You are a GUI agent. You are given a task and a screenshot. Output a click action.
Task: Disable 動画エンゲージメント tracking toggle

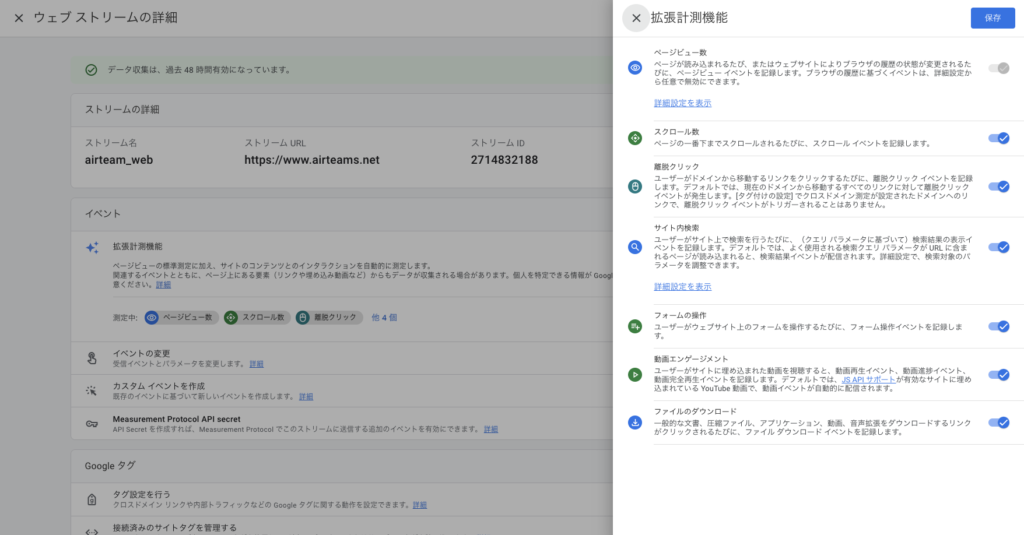pos(998,375)
